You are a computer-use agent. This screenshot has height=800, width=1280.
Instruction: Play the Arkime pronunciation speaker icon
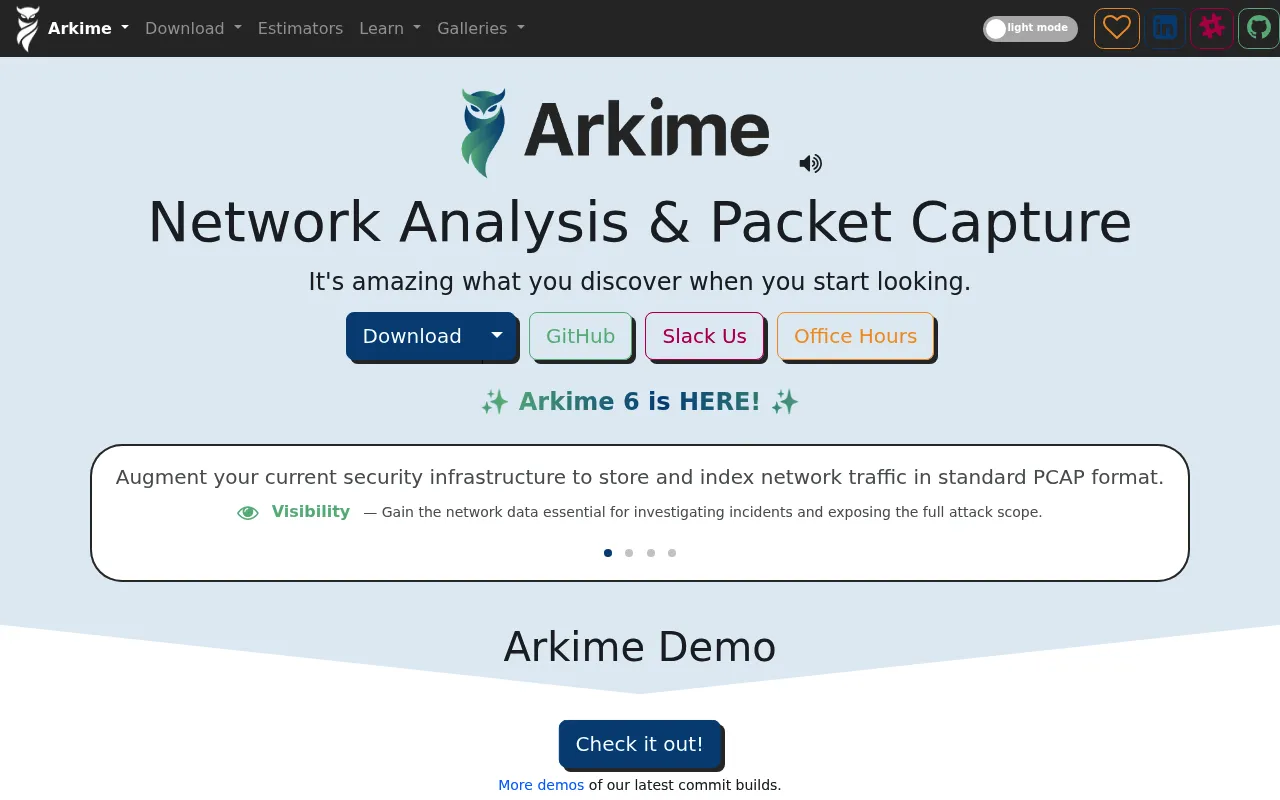coord(810,163)
